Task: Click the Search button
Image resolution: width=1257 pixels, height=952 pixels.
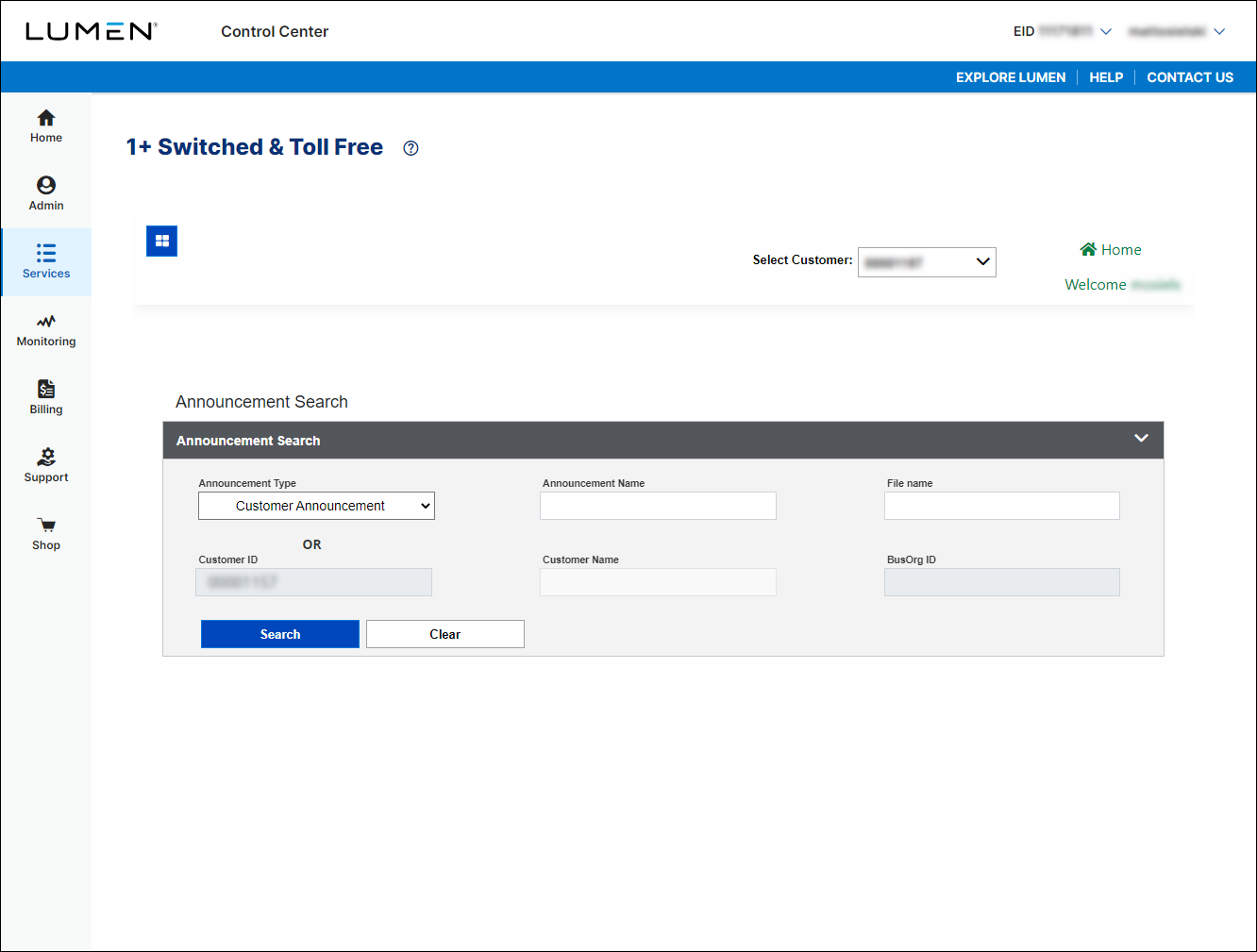Action: point(279,633)
